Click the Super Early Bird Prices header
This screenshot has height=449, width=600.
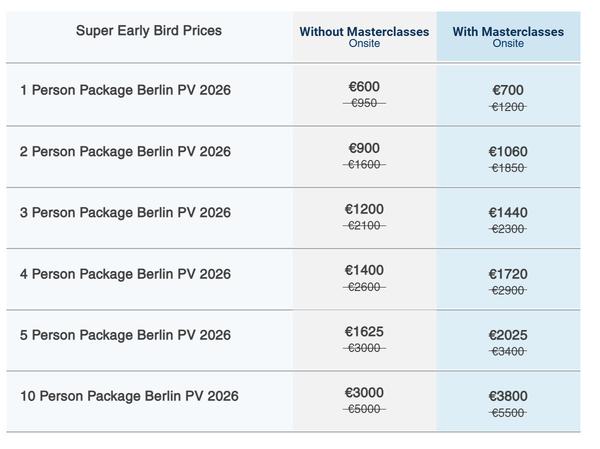(149, 31)
